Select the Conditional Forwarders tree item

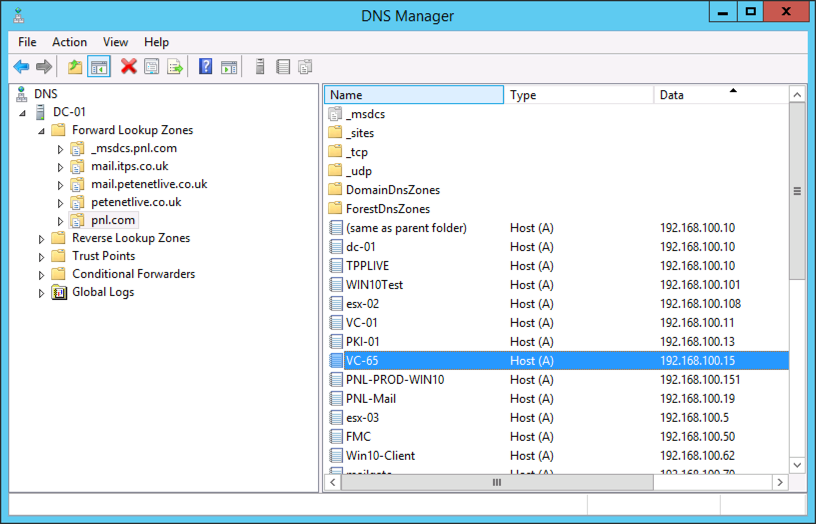pos(134,274)
